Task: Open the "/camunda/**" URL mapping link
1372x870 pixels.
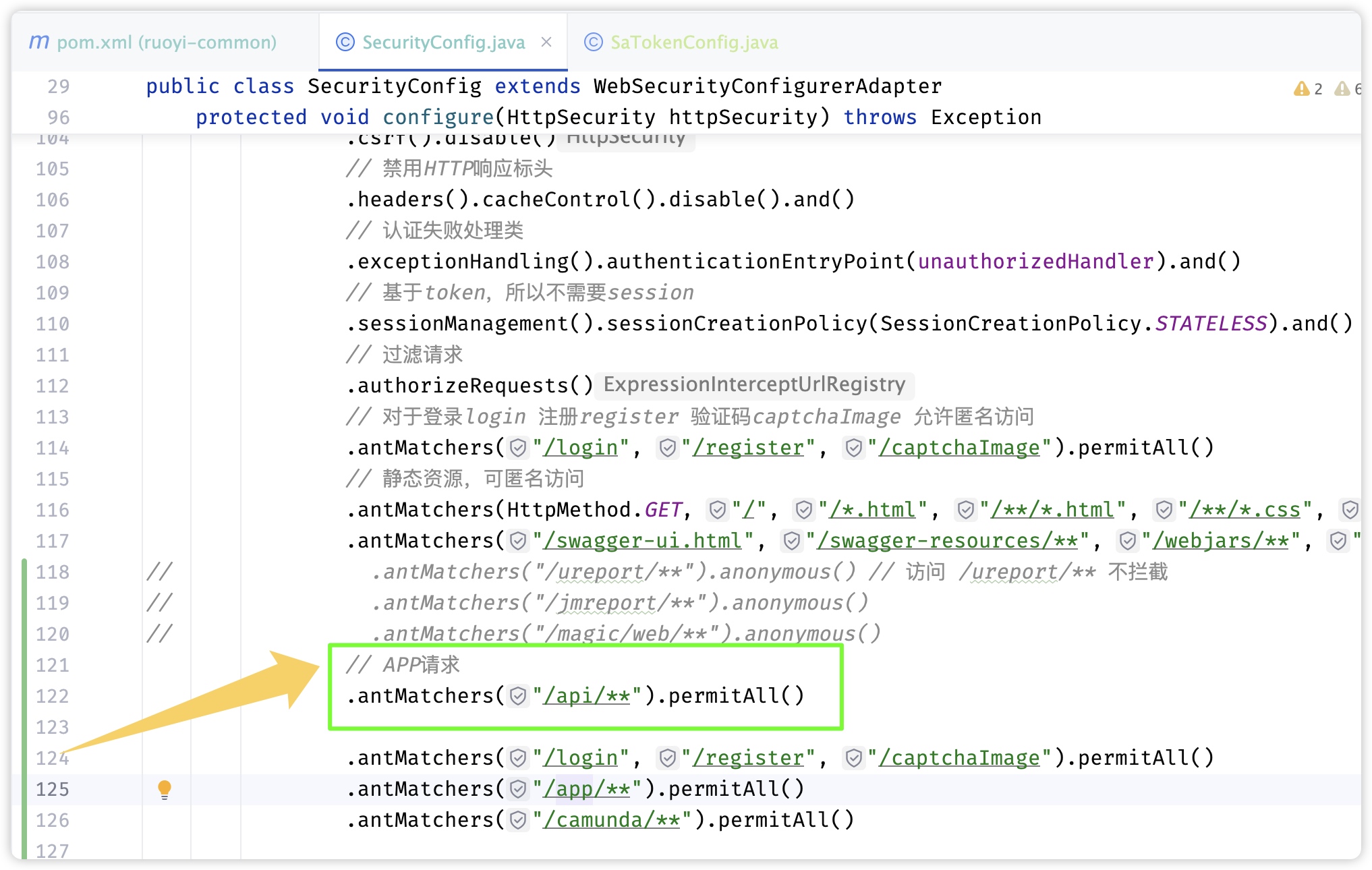Action: point(612,820)
